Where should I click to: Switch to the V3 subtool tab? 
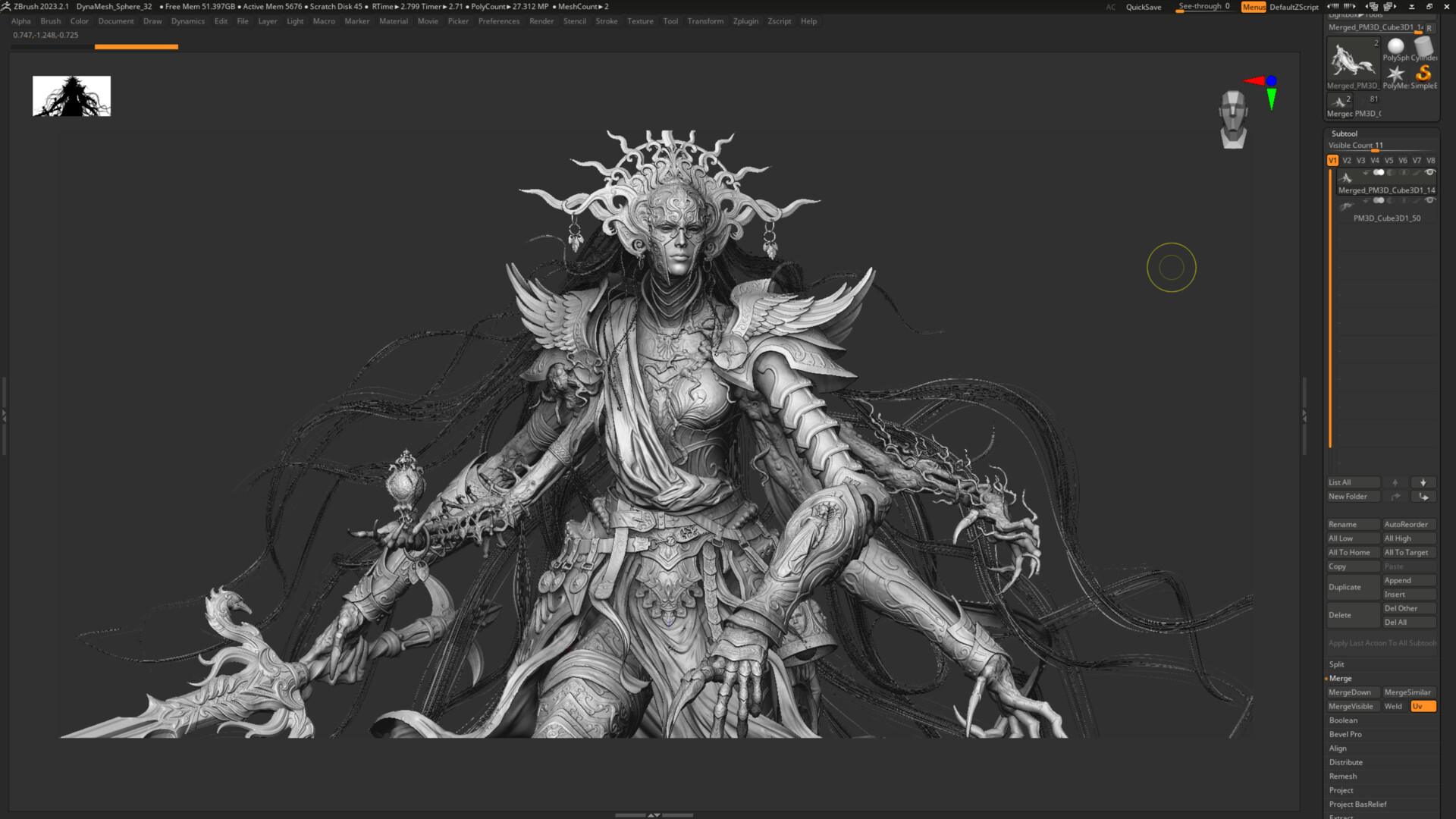[x=1360, y=160]
